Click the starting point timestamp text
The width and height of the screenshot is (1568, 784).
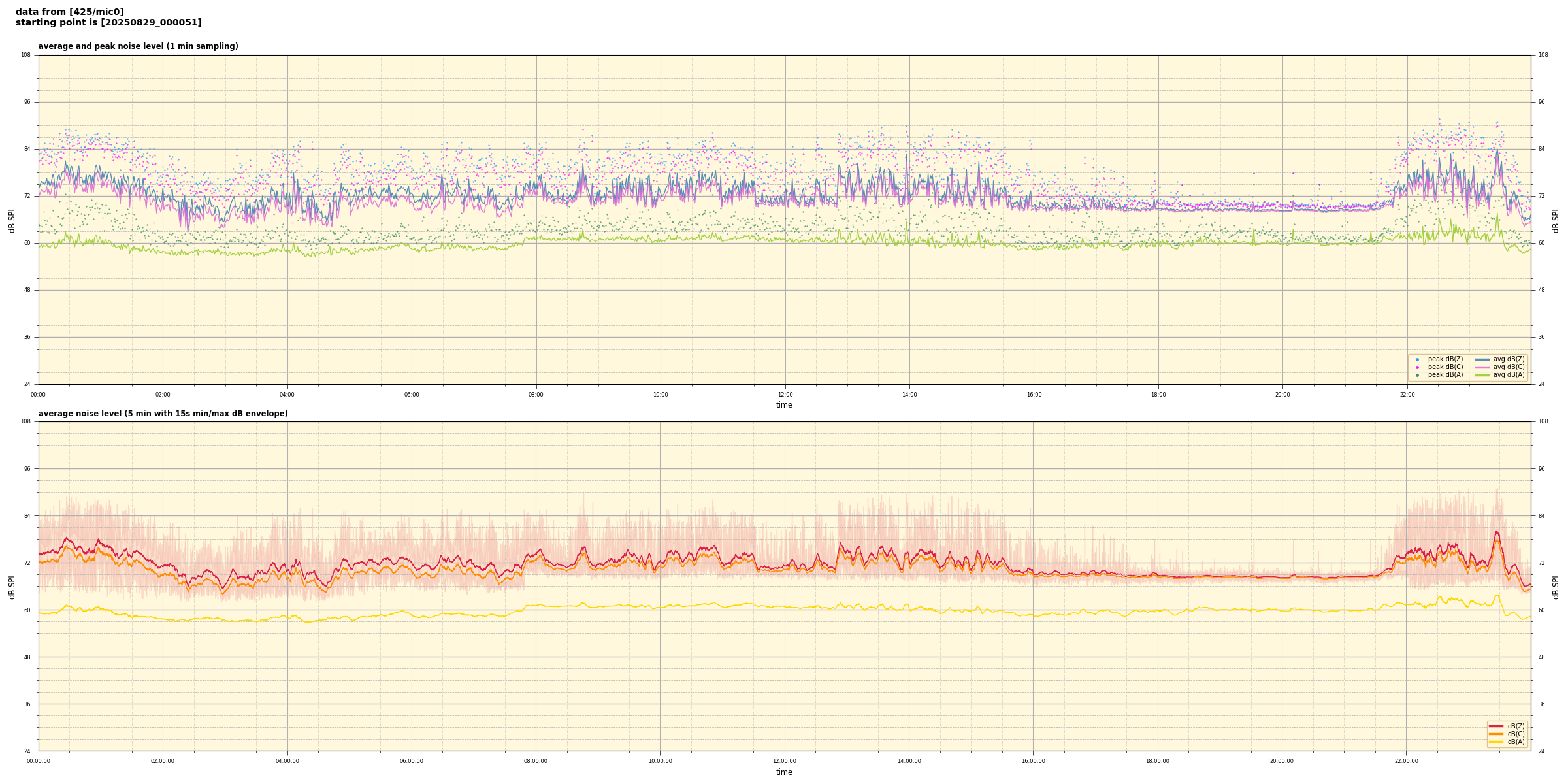point(108,23)
